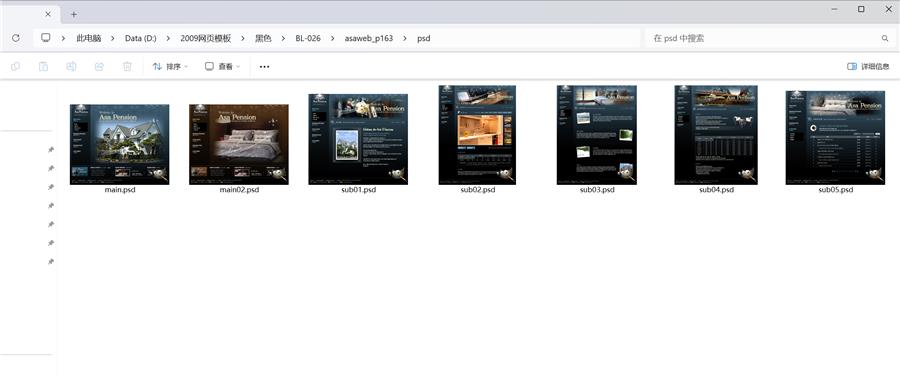Image resolution: width=900 pixels, height=380 pixels.
Task: Expand the chevron after asaweb_p163
Action: click(405, 38)
